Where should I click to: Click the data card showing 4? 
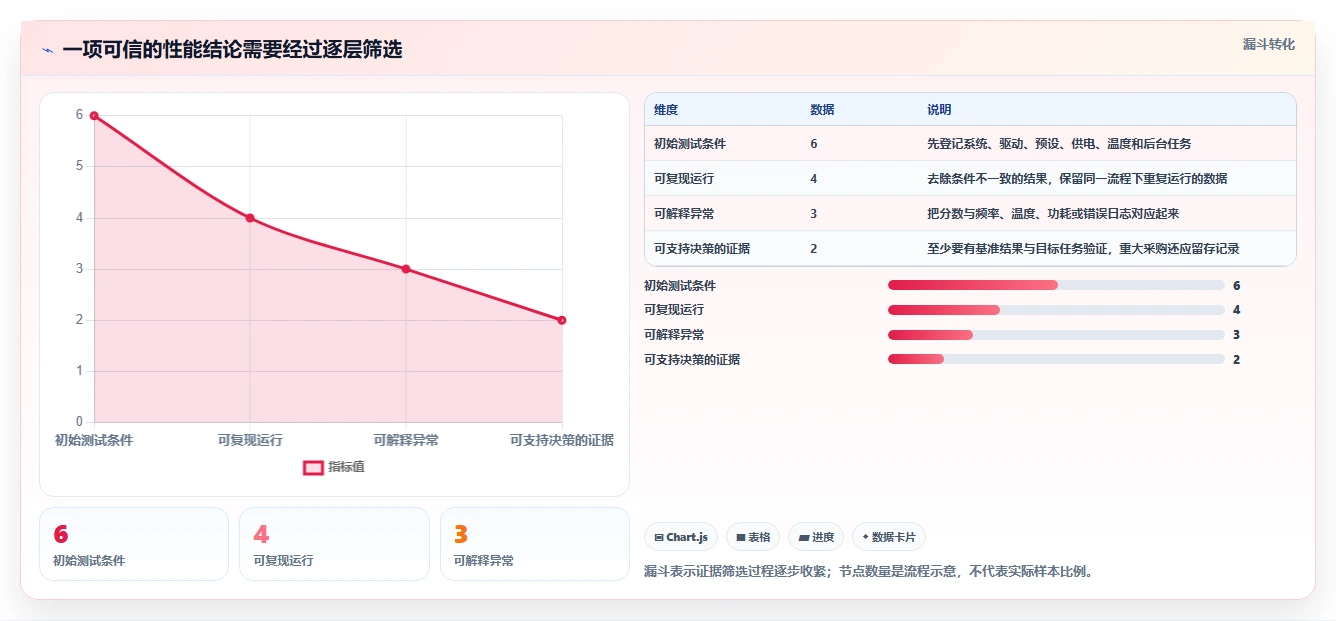coord(334,544)
